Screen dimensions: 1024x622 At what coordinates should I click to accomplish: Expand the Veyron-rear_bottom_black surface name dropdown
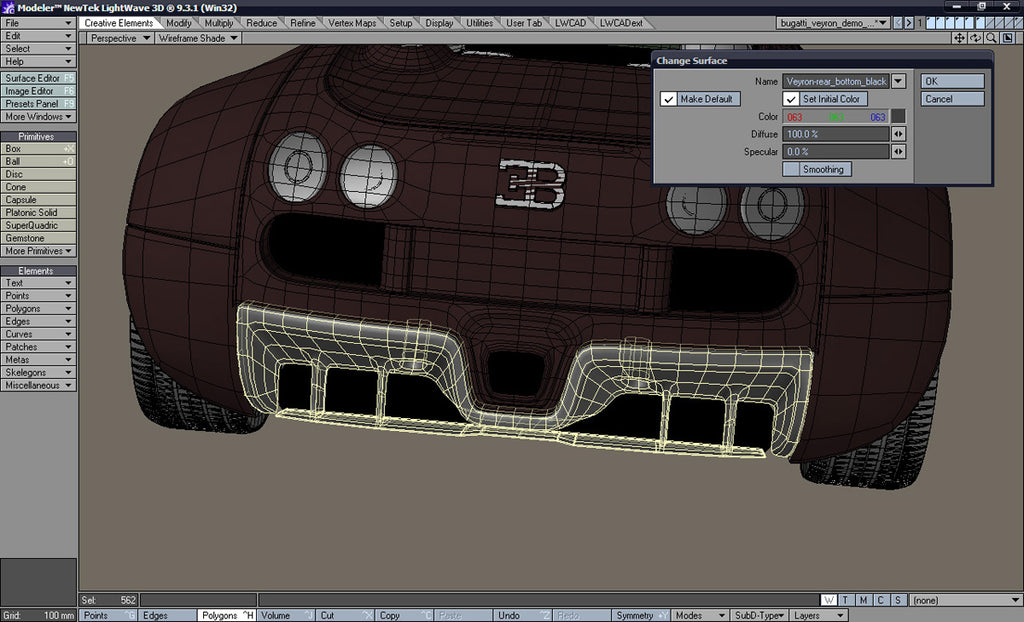[899, 81]
